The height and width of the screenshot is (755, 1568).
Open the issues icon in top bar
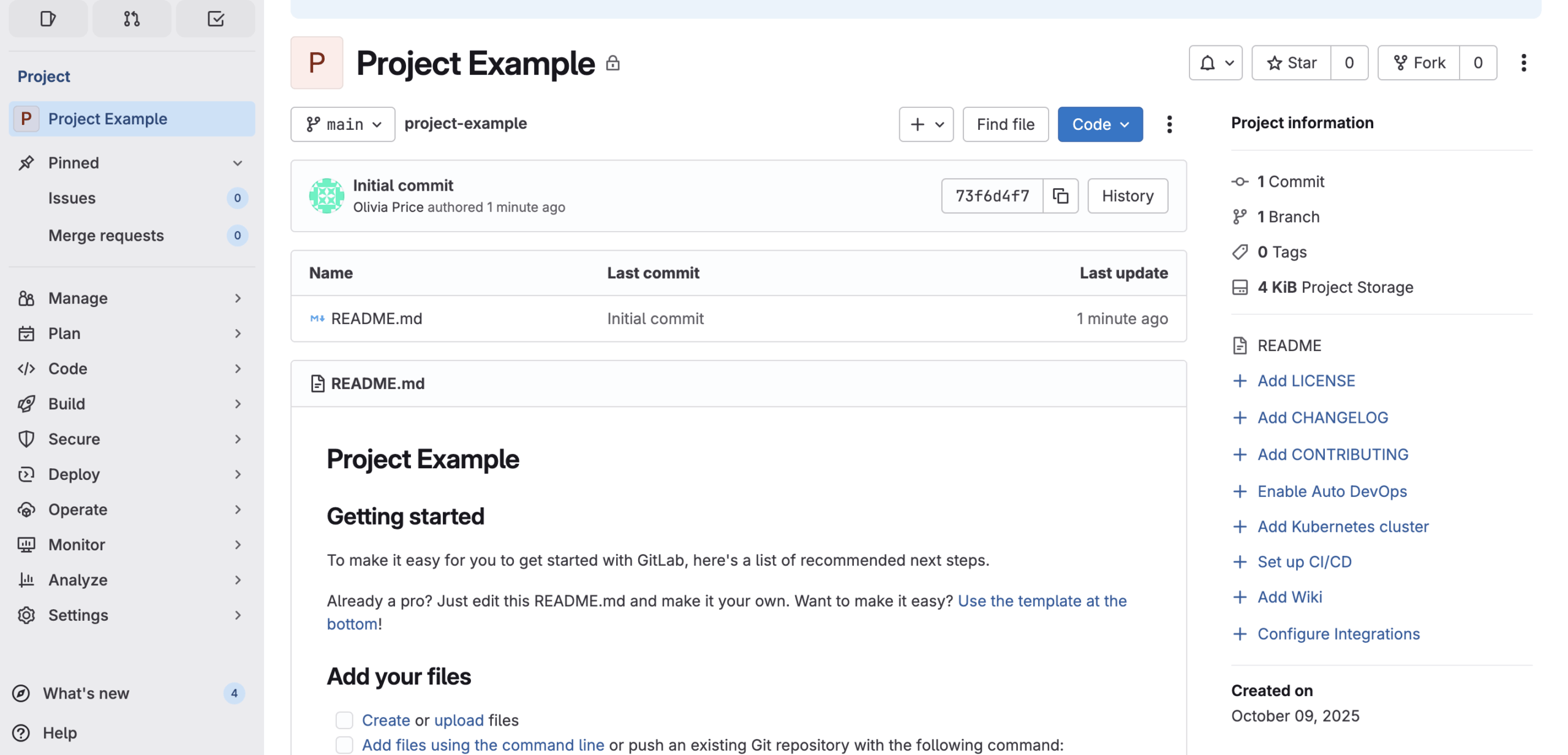pyautogui.click(x=48, y=18)
